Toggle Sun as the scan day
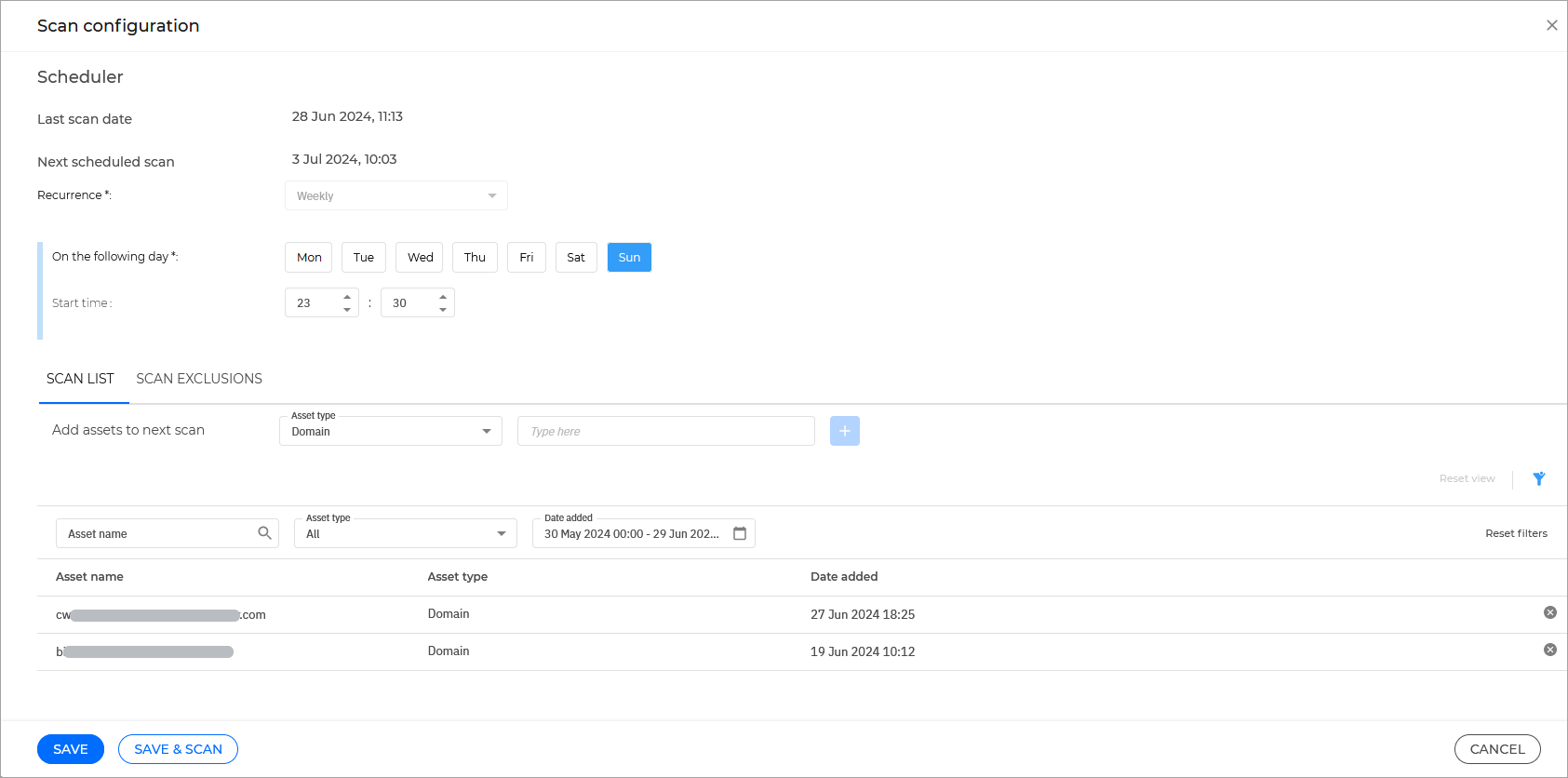 [629, 258]
